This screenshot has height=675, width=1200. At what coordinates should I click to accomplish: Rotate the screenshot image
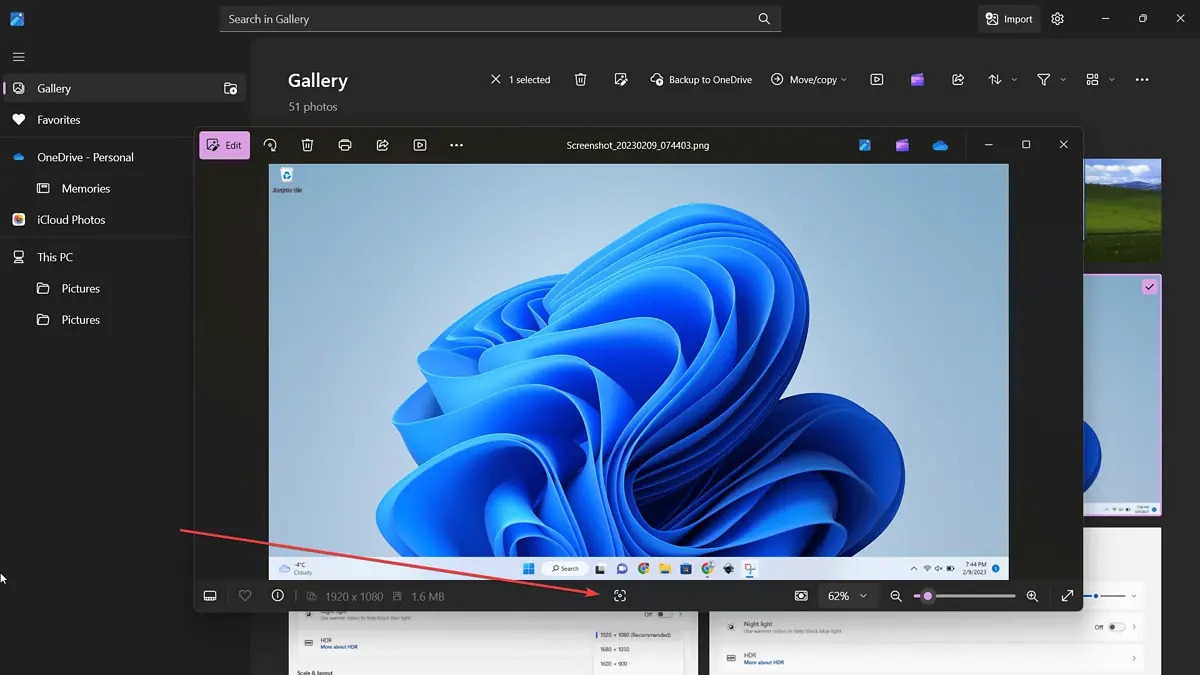coord(270,145)
